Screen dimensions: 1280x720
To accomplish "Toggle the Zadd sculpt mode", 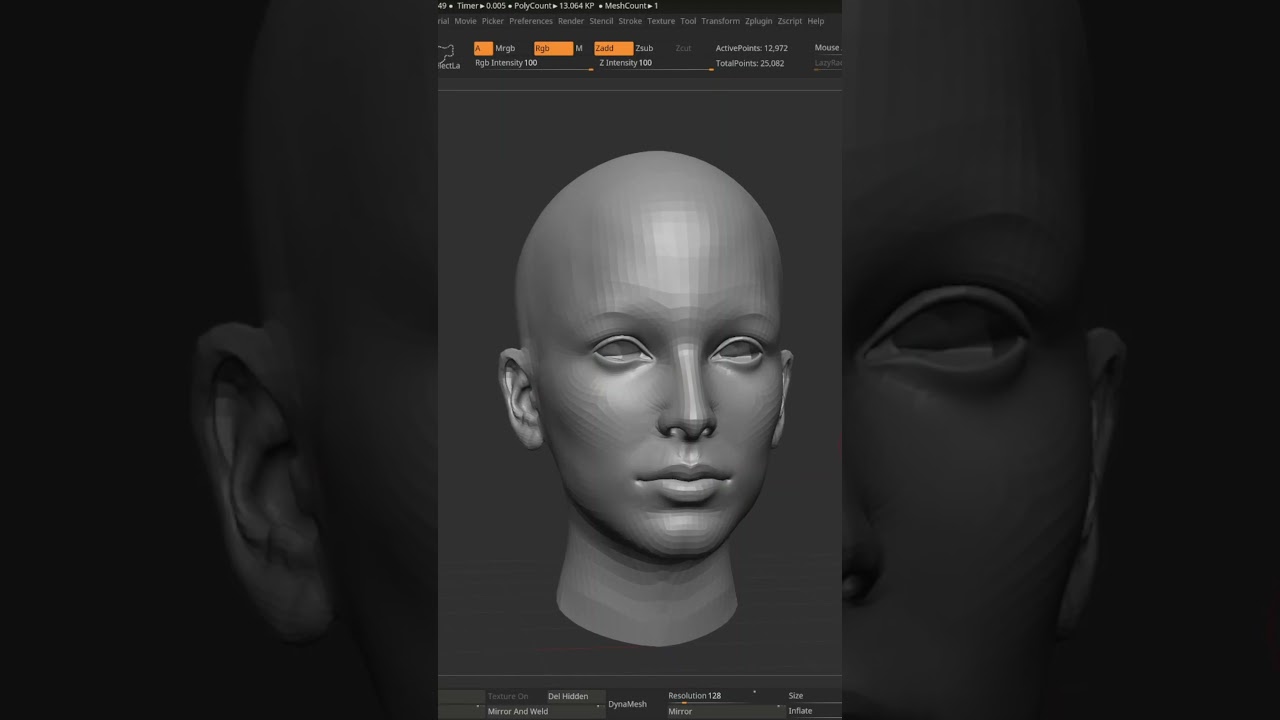I will pyautogui.click(x=613, y=48).
